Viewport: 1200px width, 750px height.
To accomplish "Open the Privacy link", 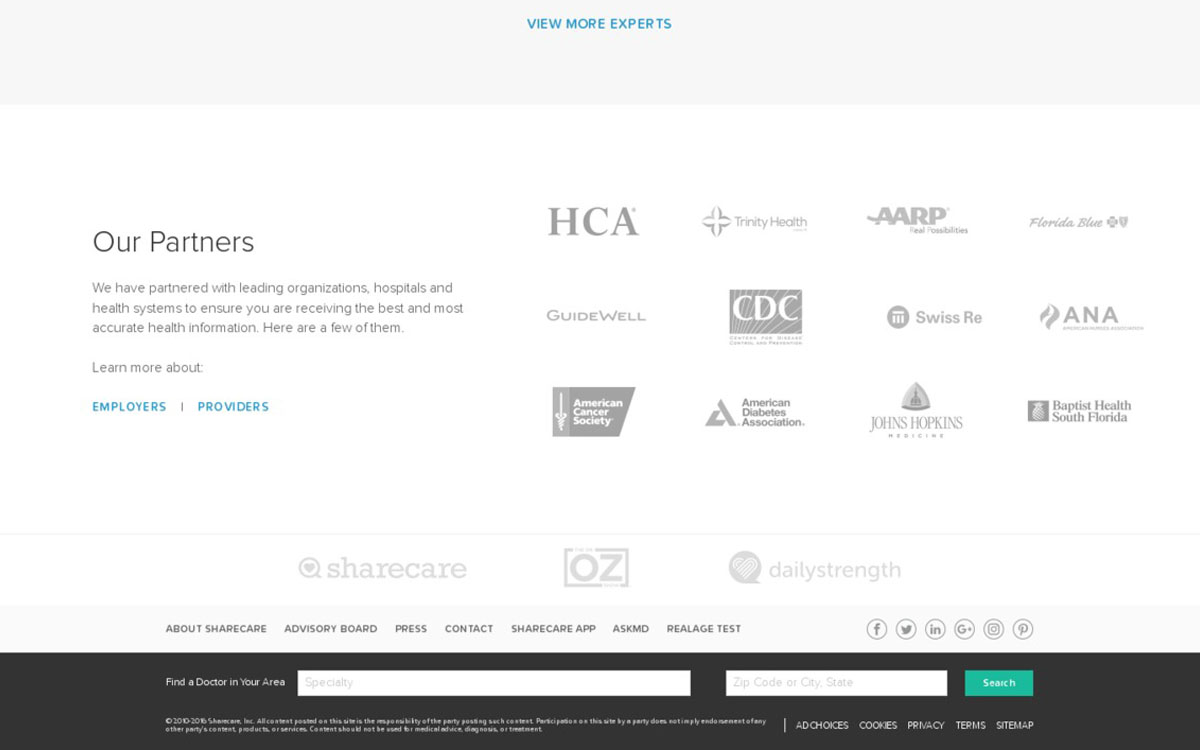I will point(926,726).
